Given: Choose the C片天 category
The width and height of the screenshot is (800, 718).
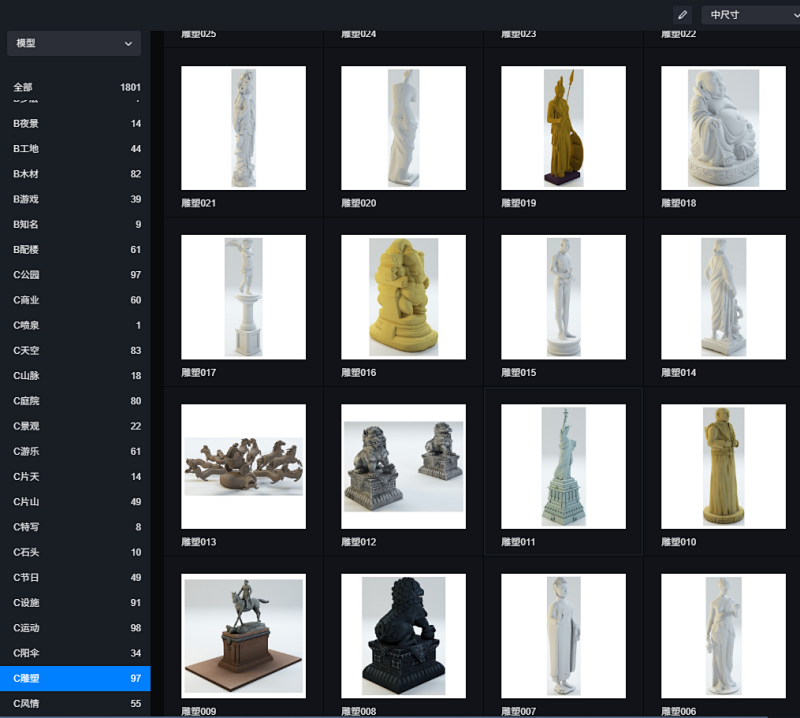Looking at the screenshot, I should tap(76, 477).
